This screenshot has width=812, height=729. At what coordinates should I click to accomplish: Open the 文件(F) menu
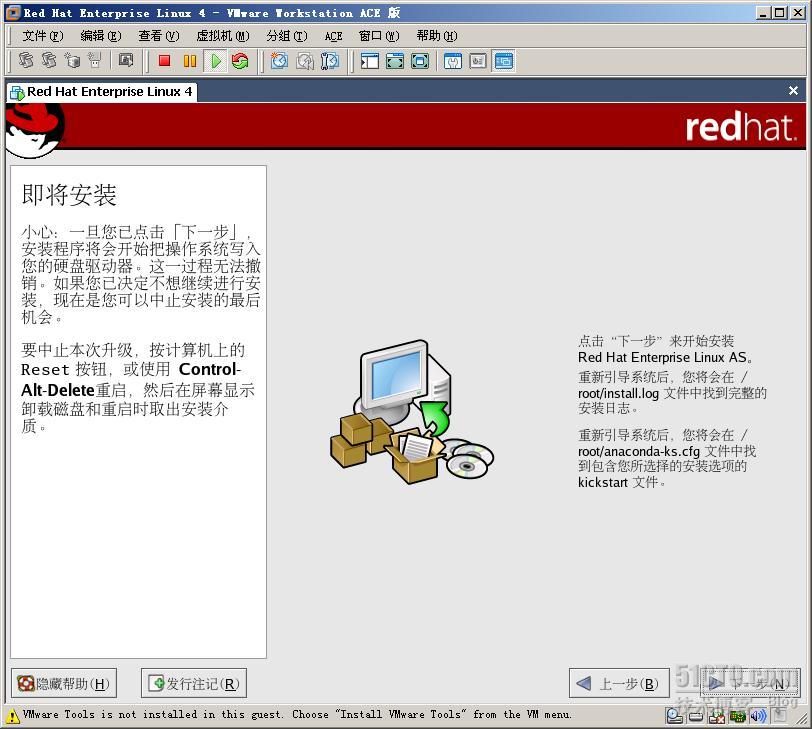[42, 36]
